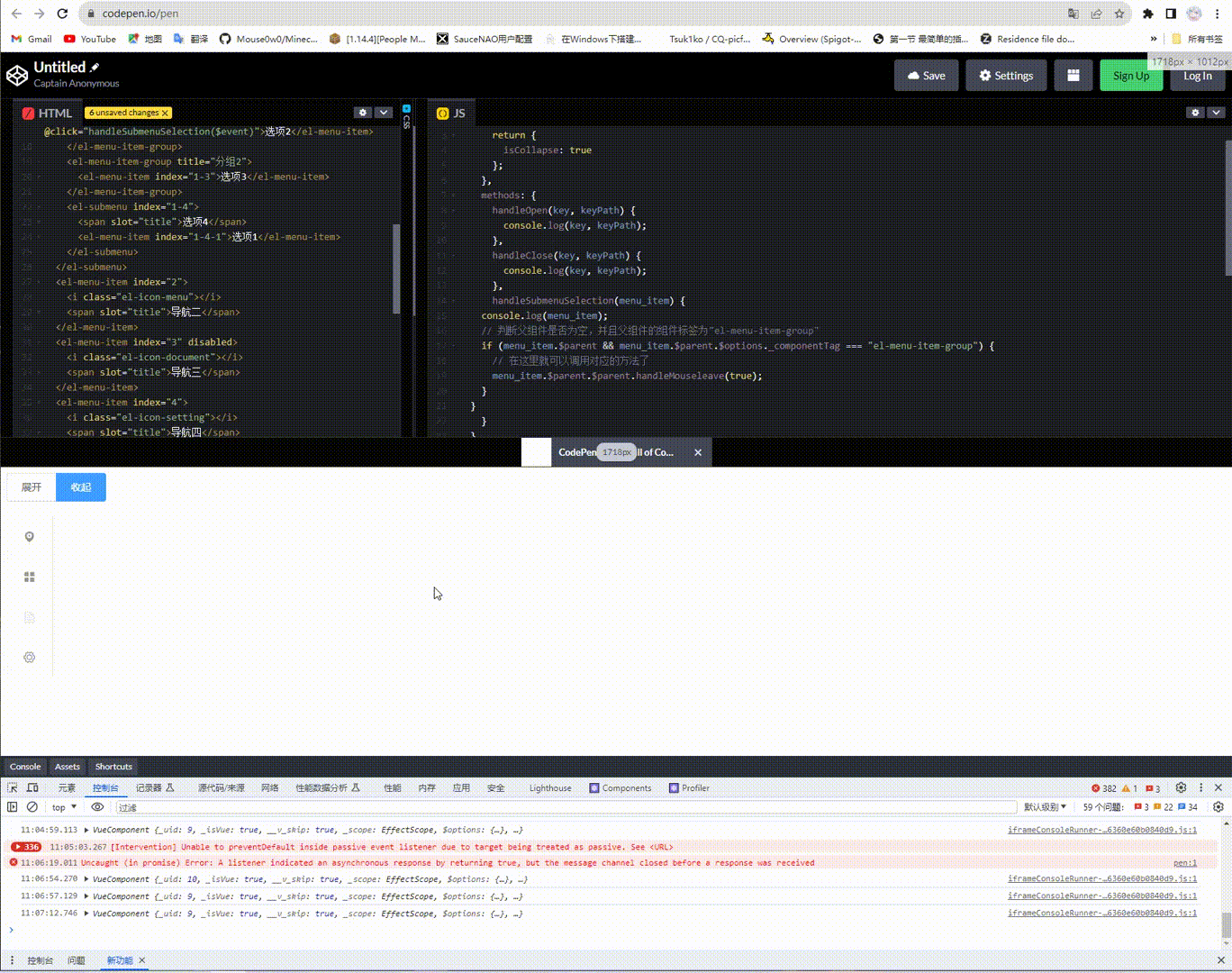Viewport: 1232px width, 973px height.
Task: Click the translate page icon in the address bar
Action: [1073, 14]
